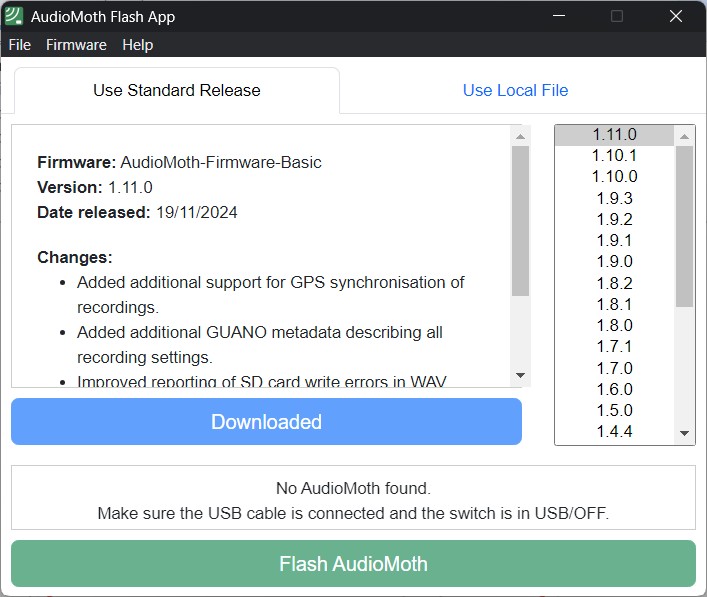Click the Flash AudioMoth button

point(353,564)
